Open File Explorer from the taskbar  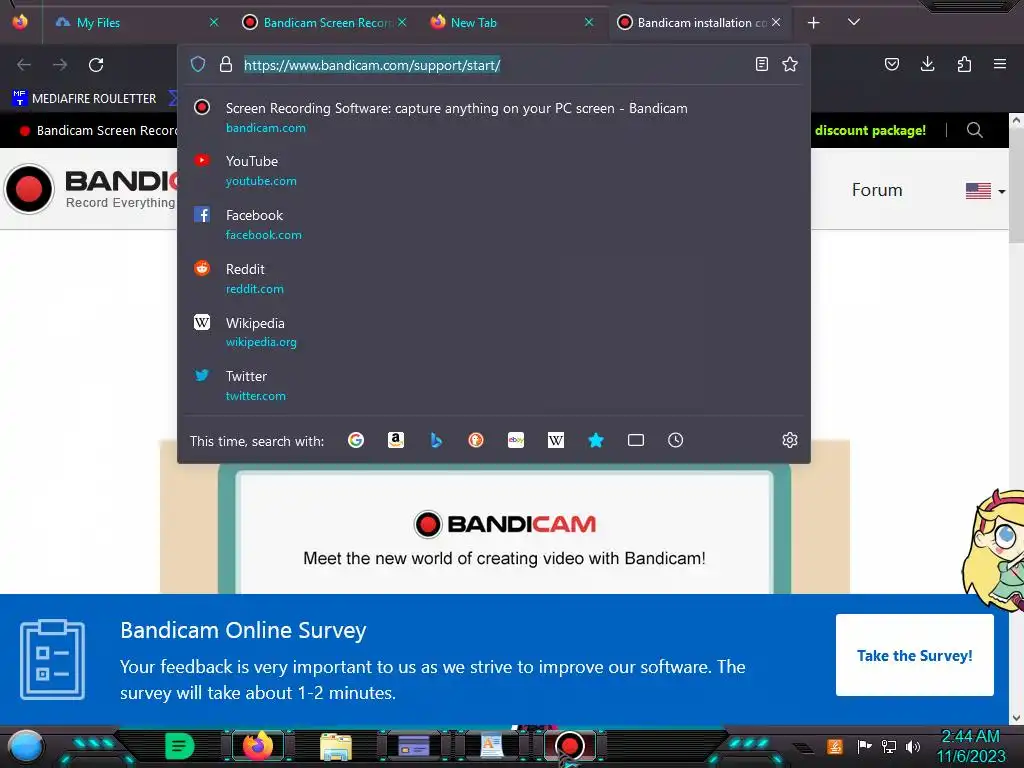click(336, 746)
